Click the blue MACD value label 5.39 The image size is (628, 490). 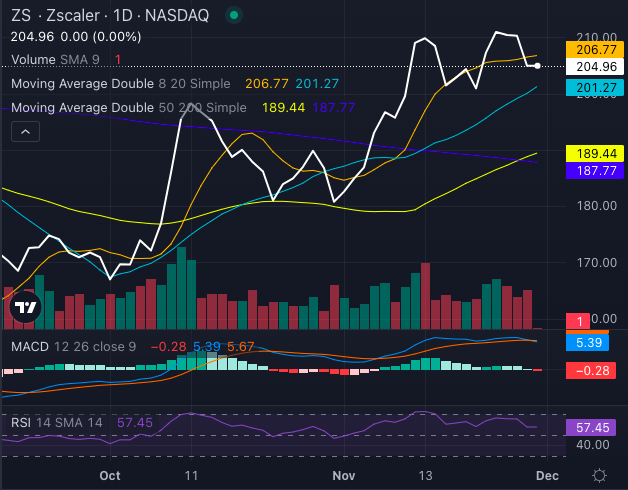coord(586,343)
